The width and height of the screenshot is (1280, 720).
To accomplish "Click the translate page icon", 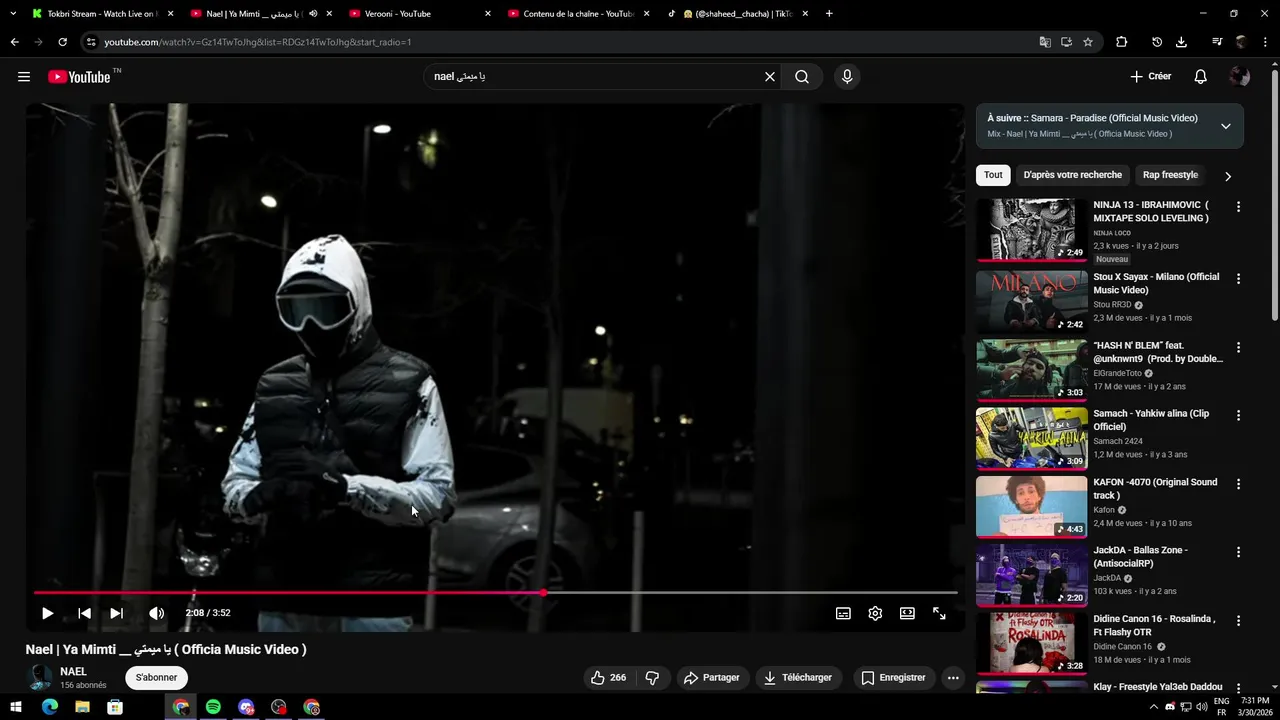I will 1045,42.
